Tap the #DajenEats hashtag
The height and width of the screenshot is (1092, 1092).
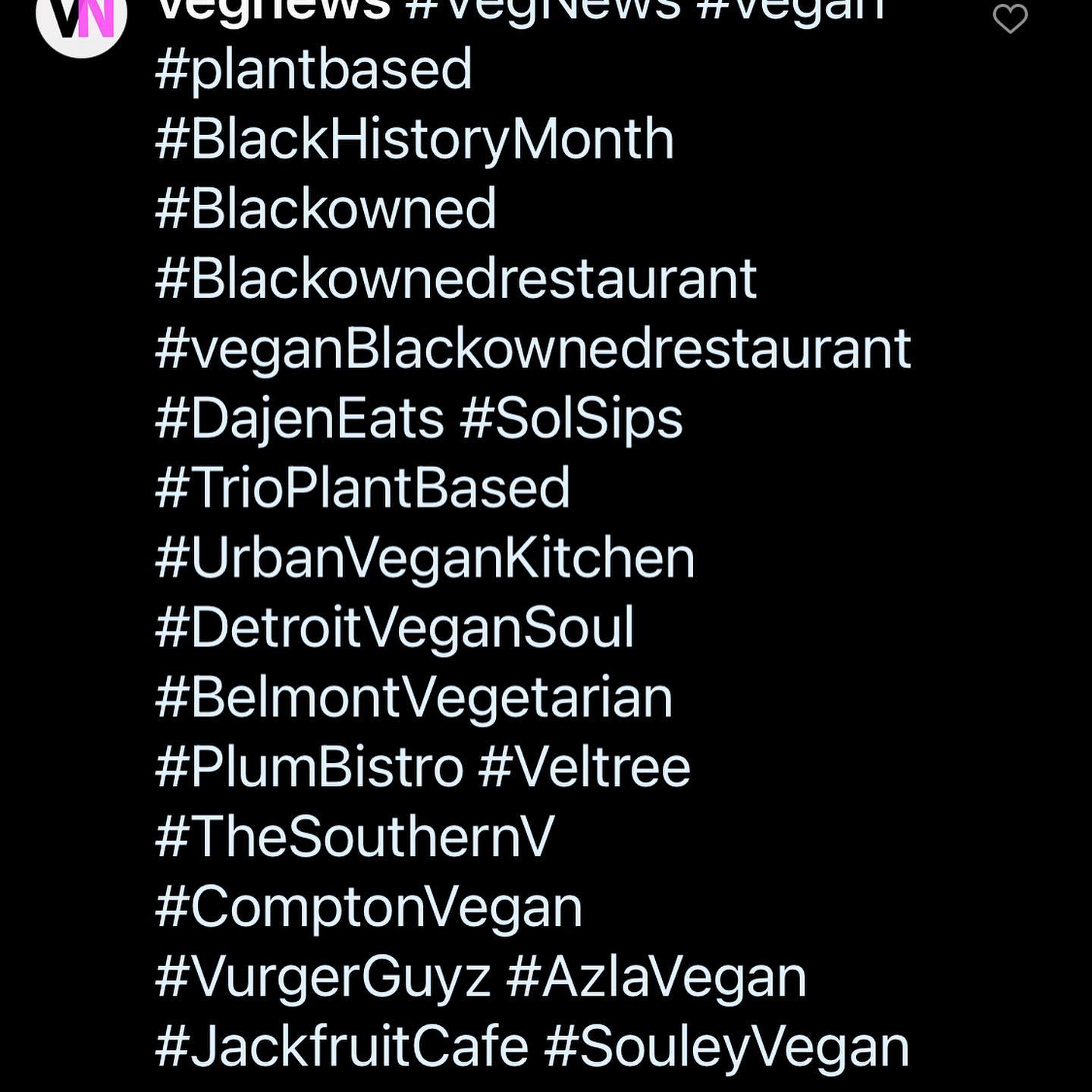(x=299, y=419)
